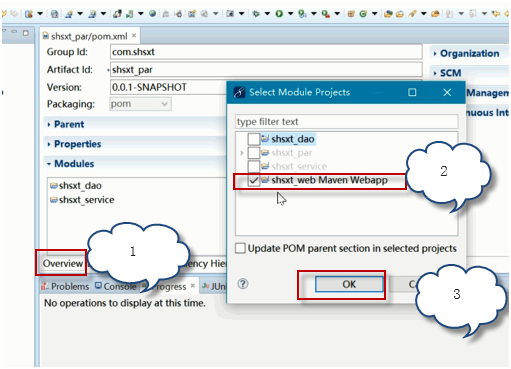Close the shsxt_par/pom.xml editor tab

click(134, 35)
